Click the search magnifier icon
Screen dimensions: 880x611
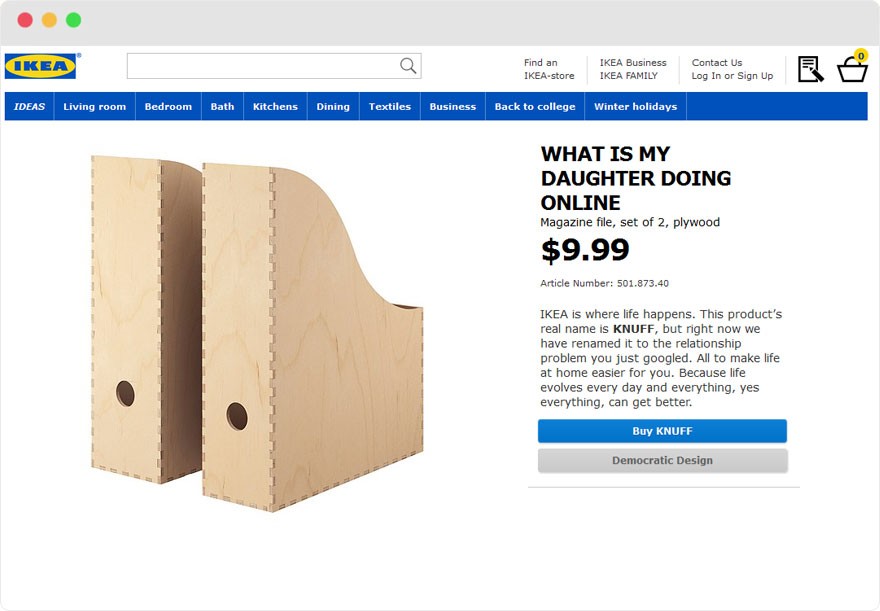click(x=408, y=66)
